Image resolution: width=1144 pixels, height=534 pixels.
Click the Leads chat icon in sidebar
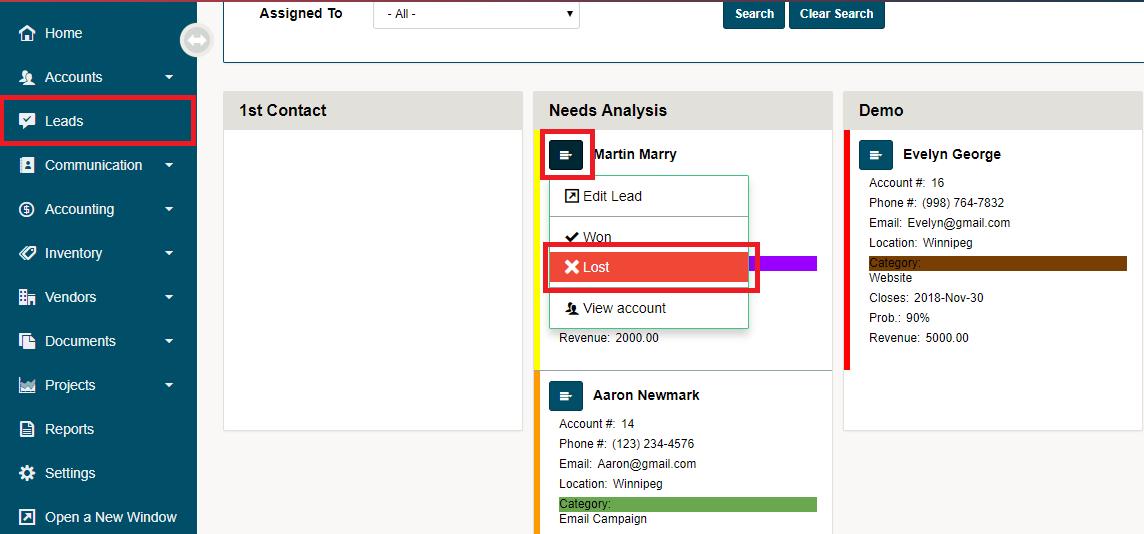27,121
